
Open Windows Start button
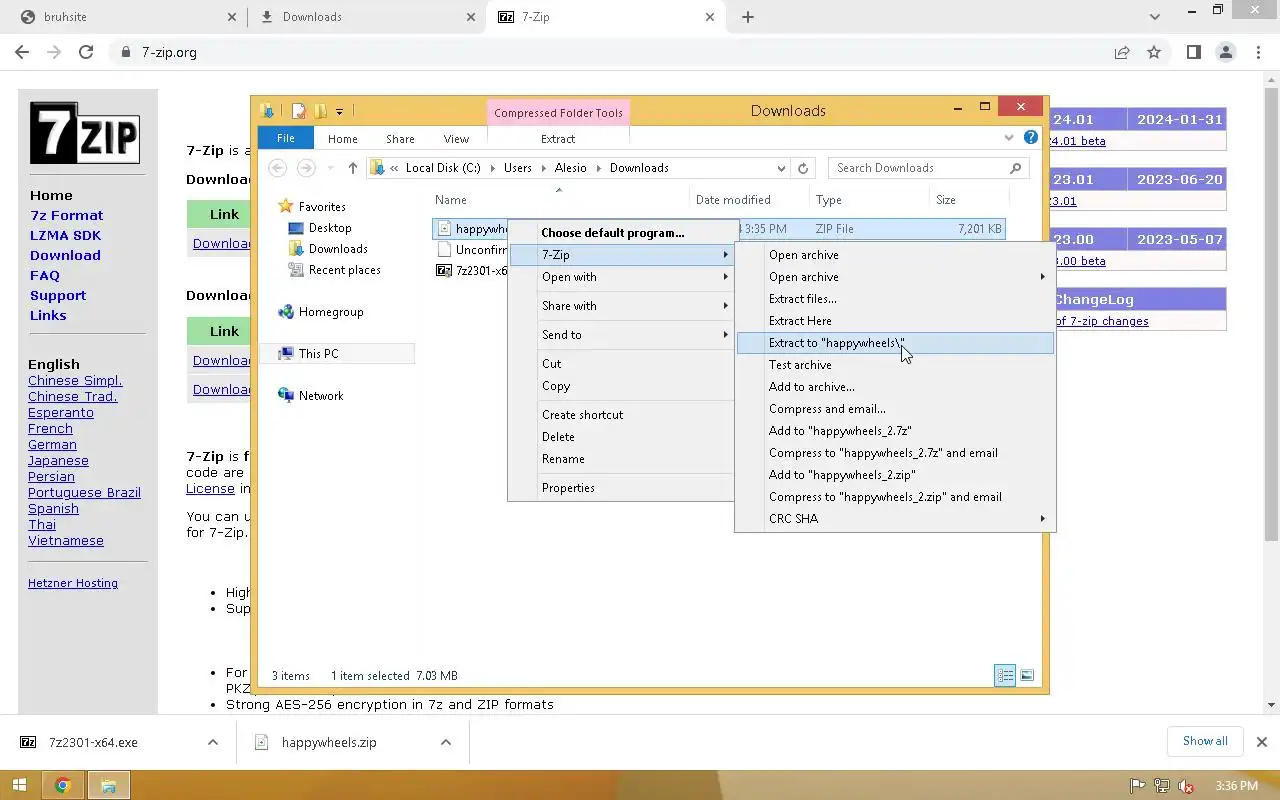tap(19, 786)
